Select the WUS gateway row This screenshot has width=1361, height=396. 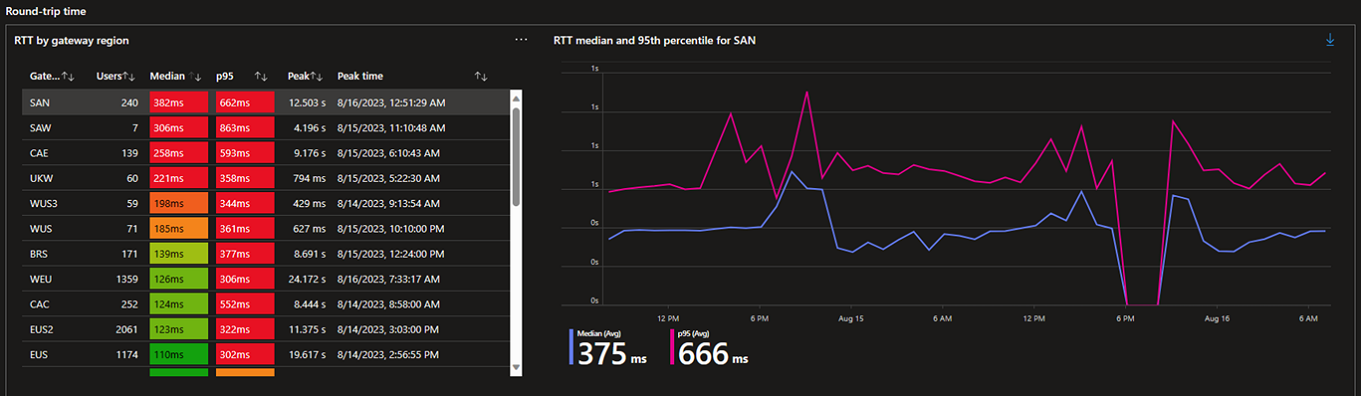pos(265,228)
